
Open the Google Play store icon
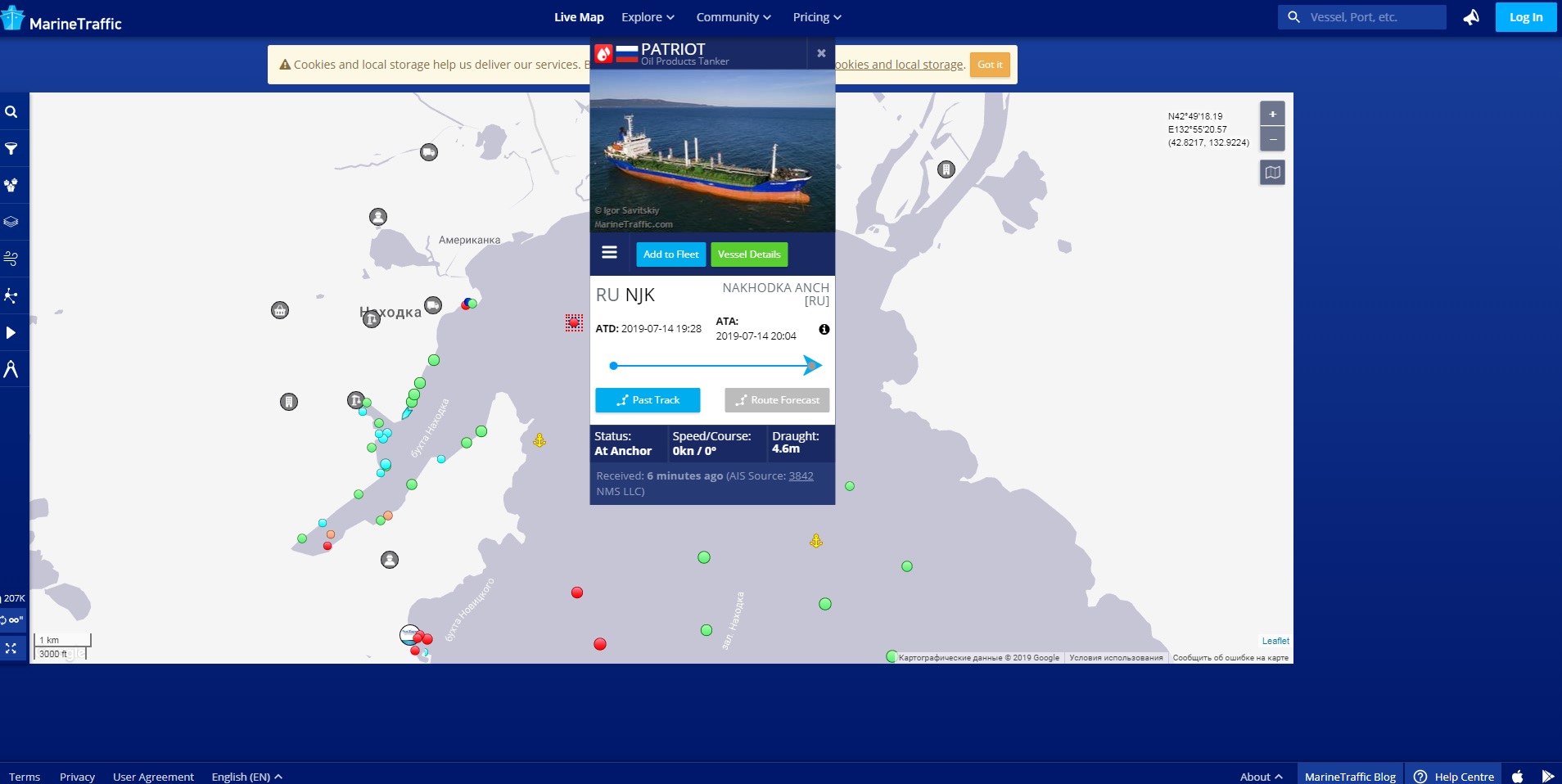pos(1547,777)
